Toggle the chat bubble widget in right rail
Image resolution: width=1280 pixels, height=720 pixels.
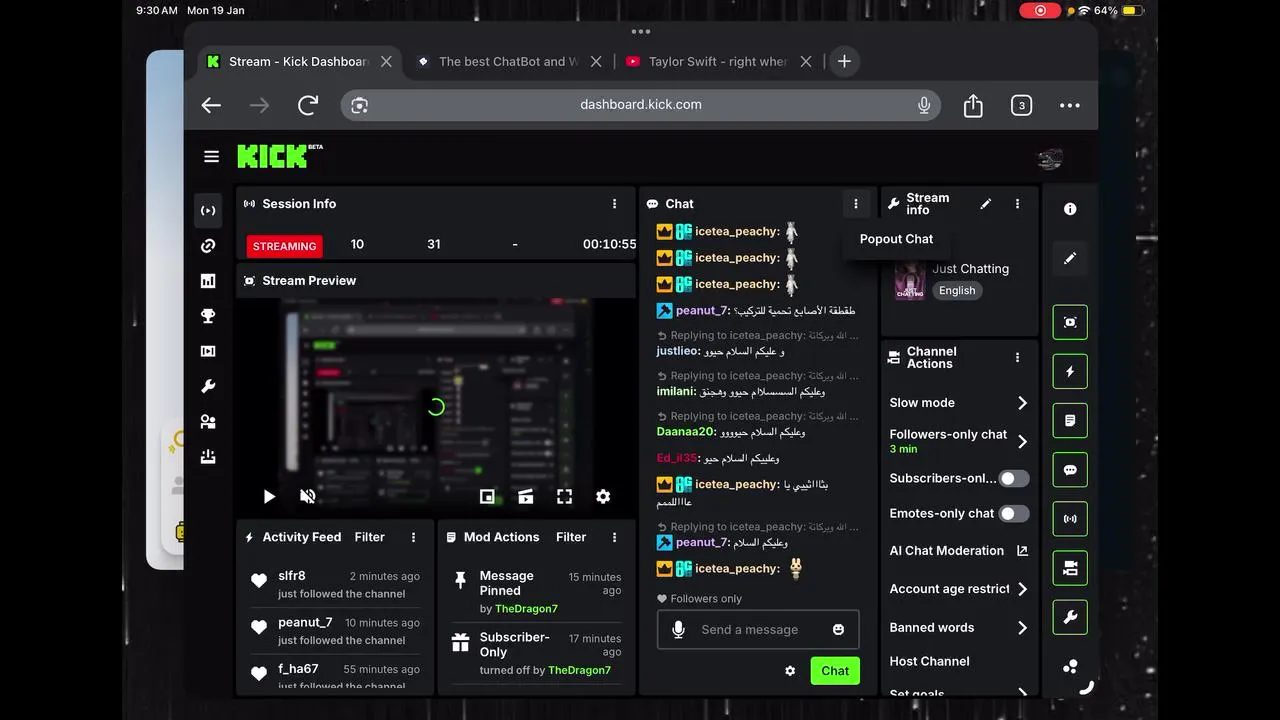pyautogui.click(x=1070, y=470)
